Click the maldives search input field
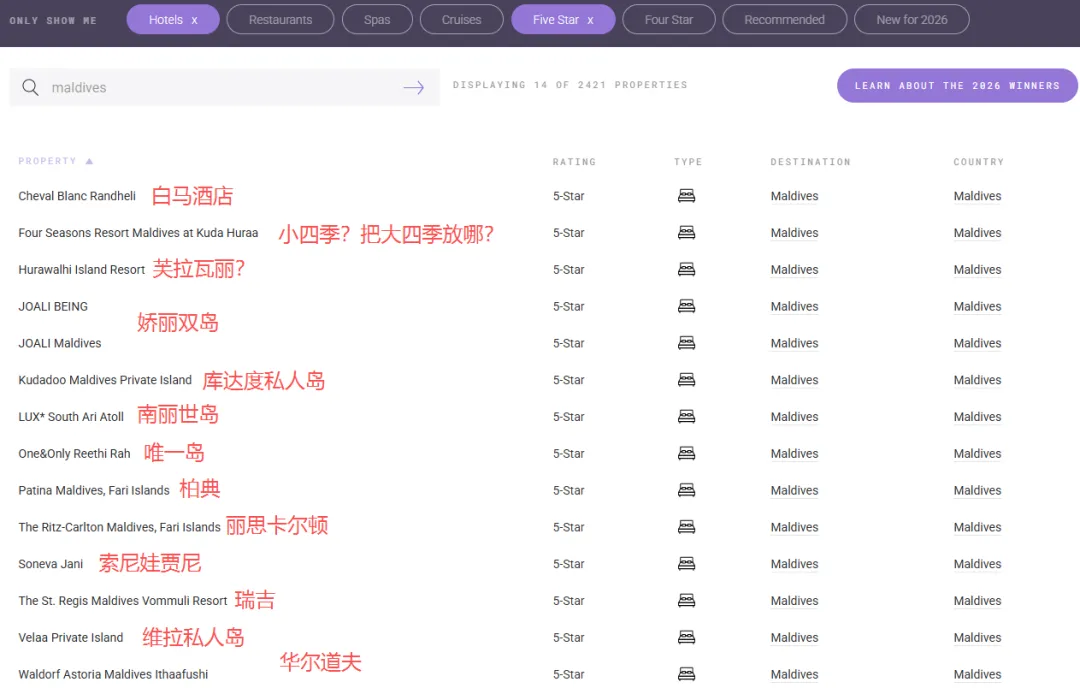This screenshot has height=688, width=1080. pos(225,87)
